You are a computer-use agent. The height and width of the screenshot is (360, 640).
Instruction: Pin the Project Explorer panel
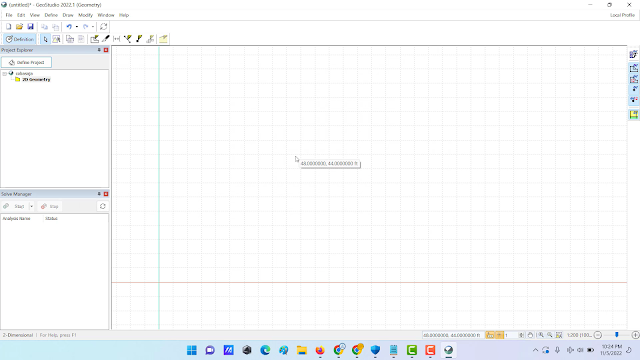[x=99, y=50]
